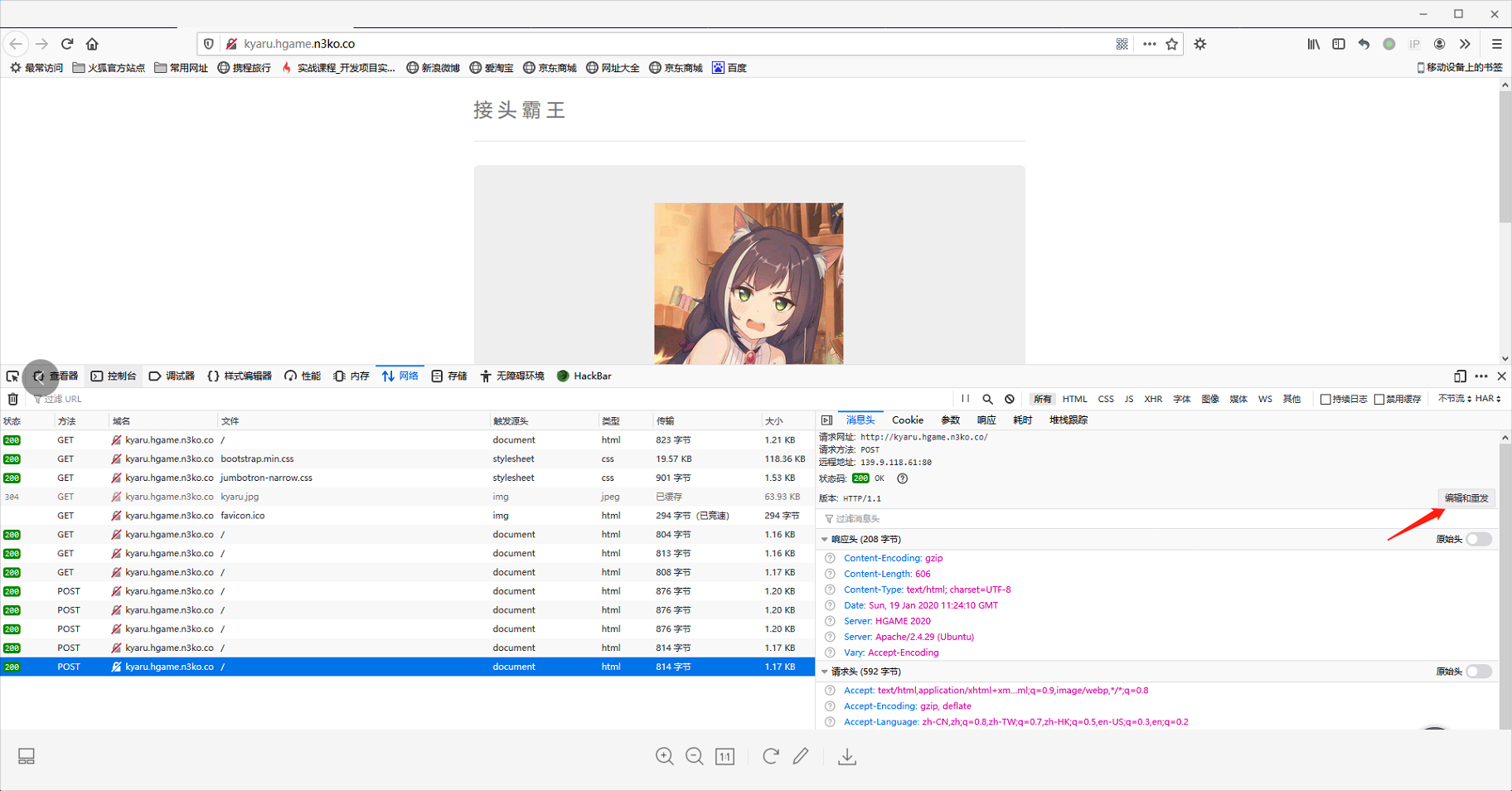Click the green circle extension icon

(1389, 44)
